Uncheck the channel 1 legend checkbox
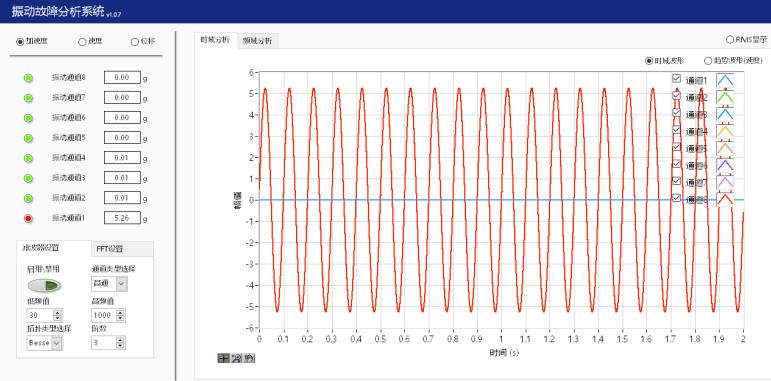Image resolution: width=771 pixels, height=381 pixels. pos(677,79)
